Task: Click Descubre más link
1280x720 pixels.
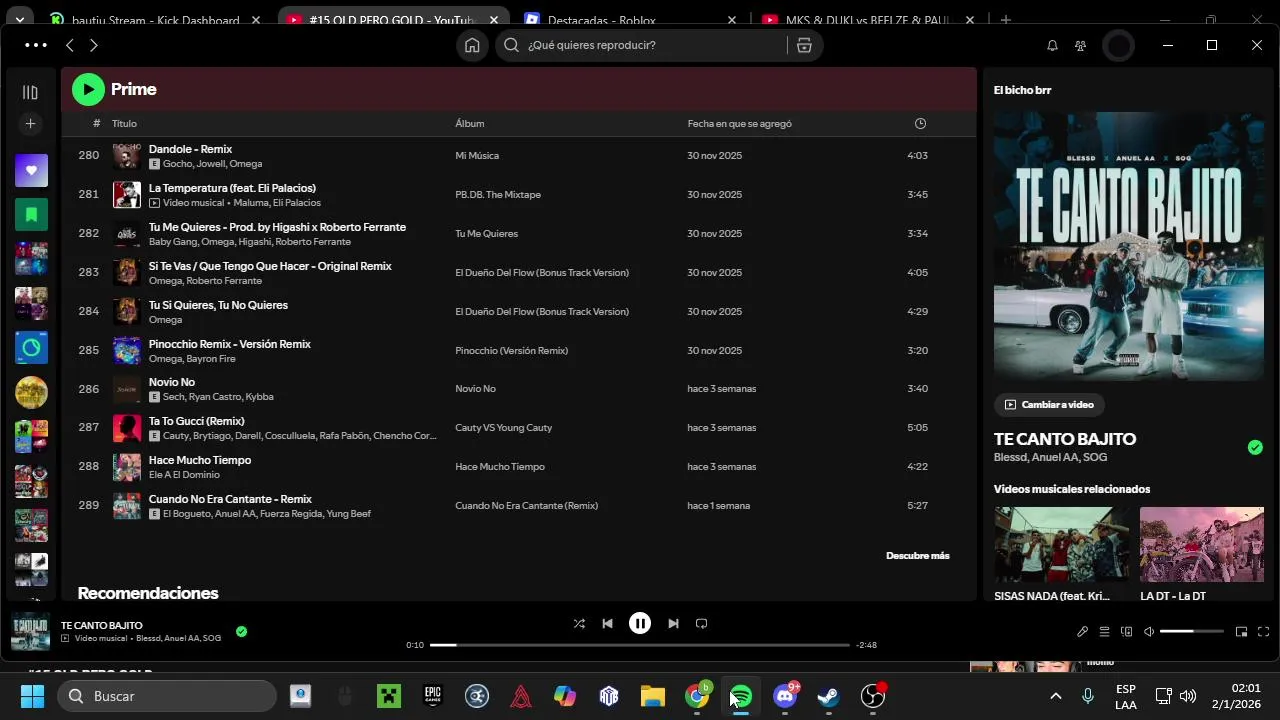Action: 917,556
